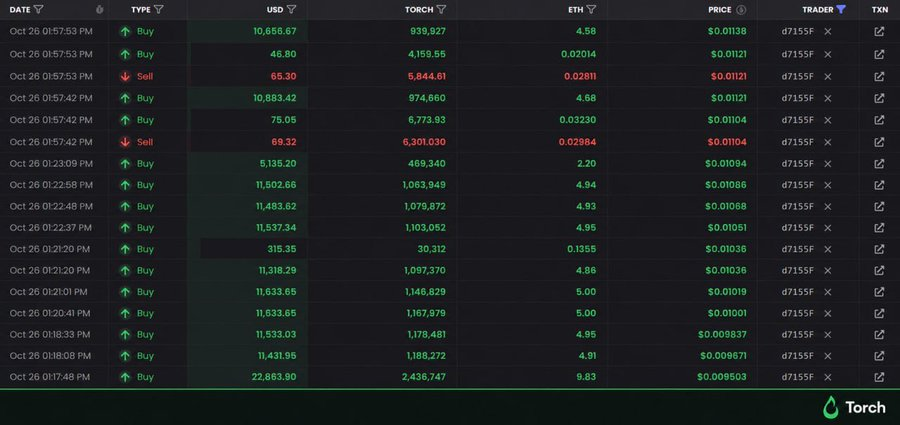Open transaction link for the 46.80 USD buy

(879, 54)
